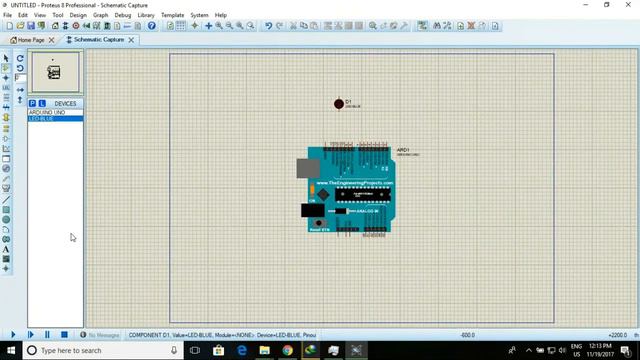640x360 pixels.
Task: Open the File menu
Action: [7, 15]
